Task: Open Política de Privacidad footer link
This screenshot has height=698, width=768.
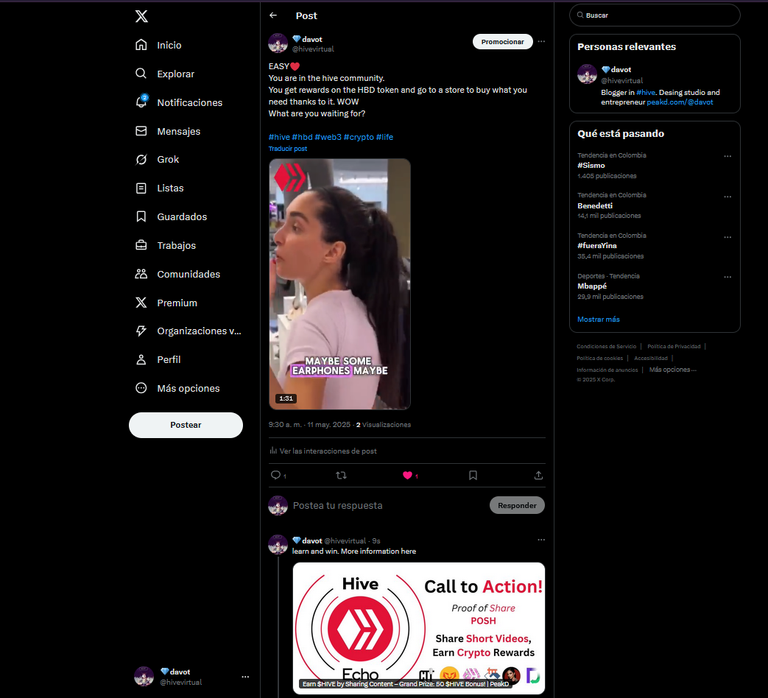Action: coord(674,346)
